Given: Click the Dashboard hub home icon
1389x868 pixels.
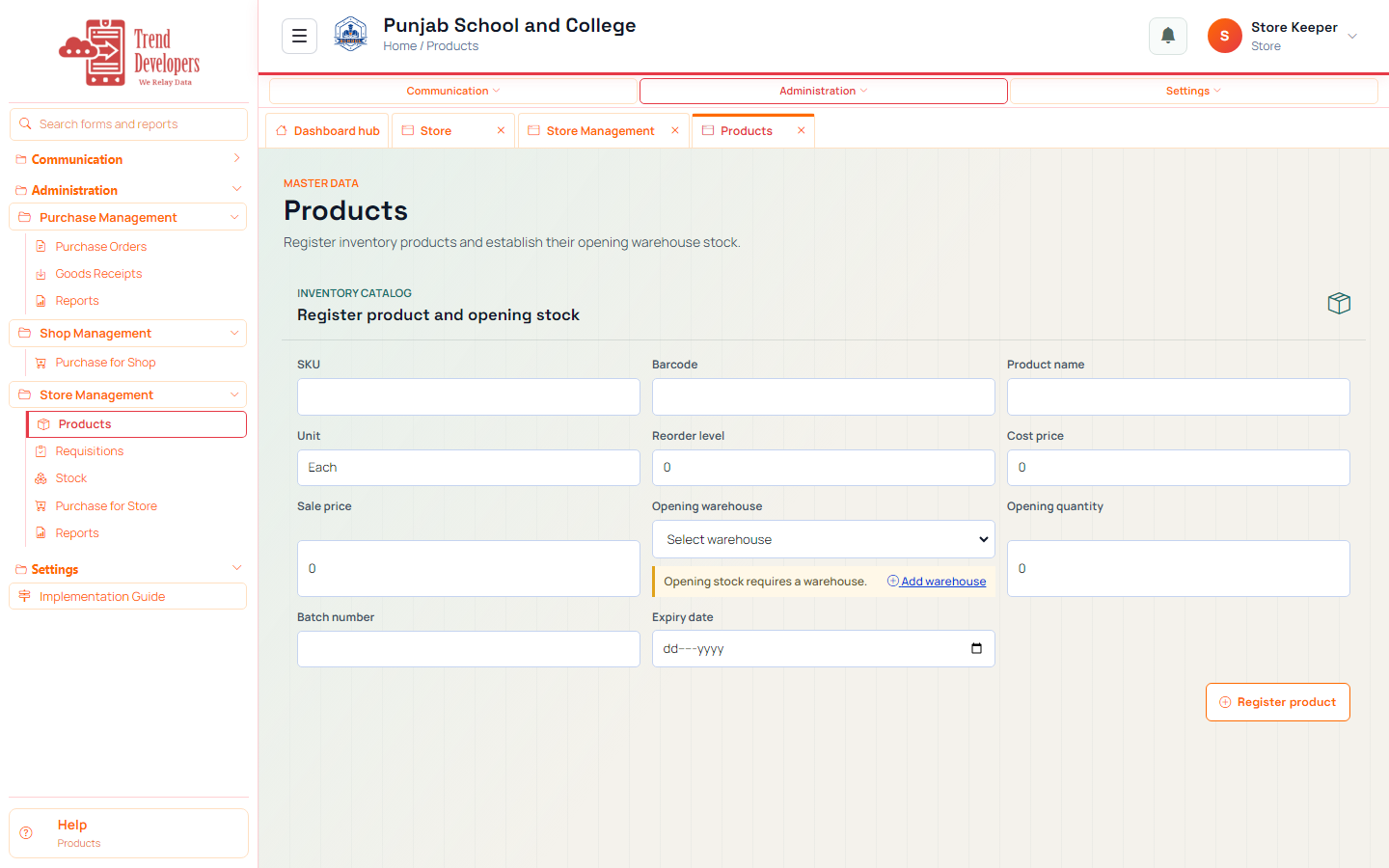Looking at the screenshot, I should tap(282, 130).
